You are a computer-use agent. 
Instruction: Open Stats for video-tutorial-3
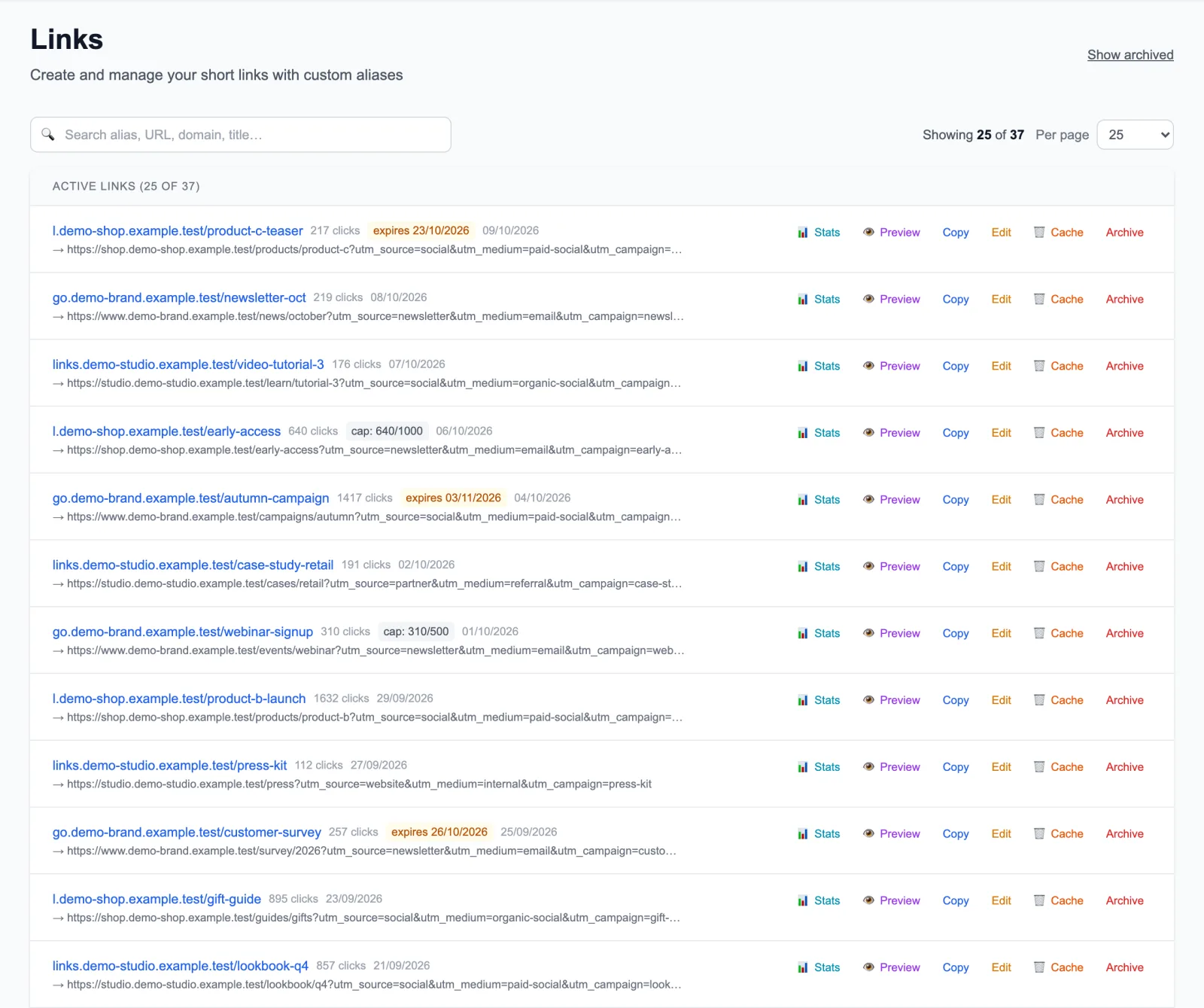pyautogui.click(x=819, y=367)
